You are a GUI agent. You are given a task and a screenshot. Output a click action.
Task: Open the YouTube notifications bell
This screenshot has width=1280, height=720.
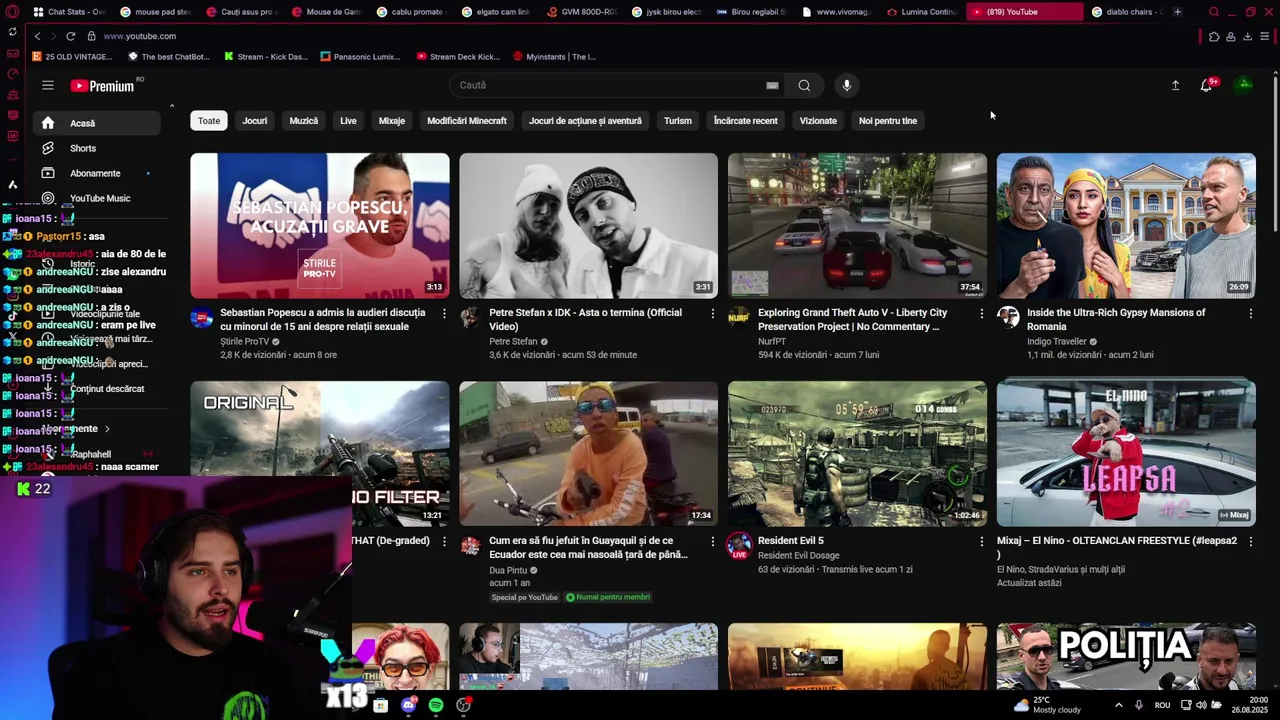click(1206, 85)
